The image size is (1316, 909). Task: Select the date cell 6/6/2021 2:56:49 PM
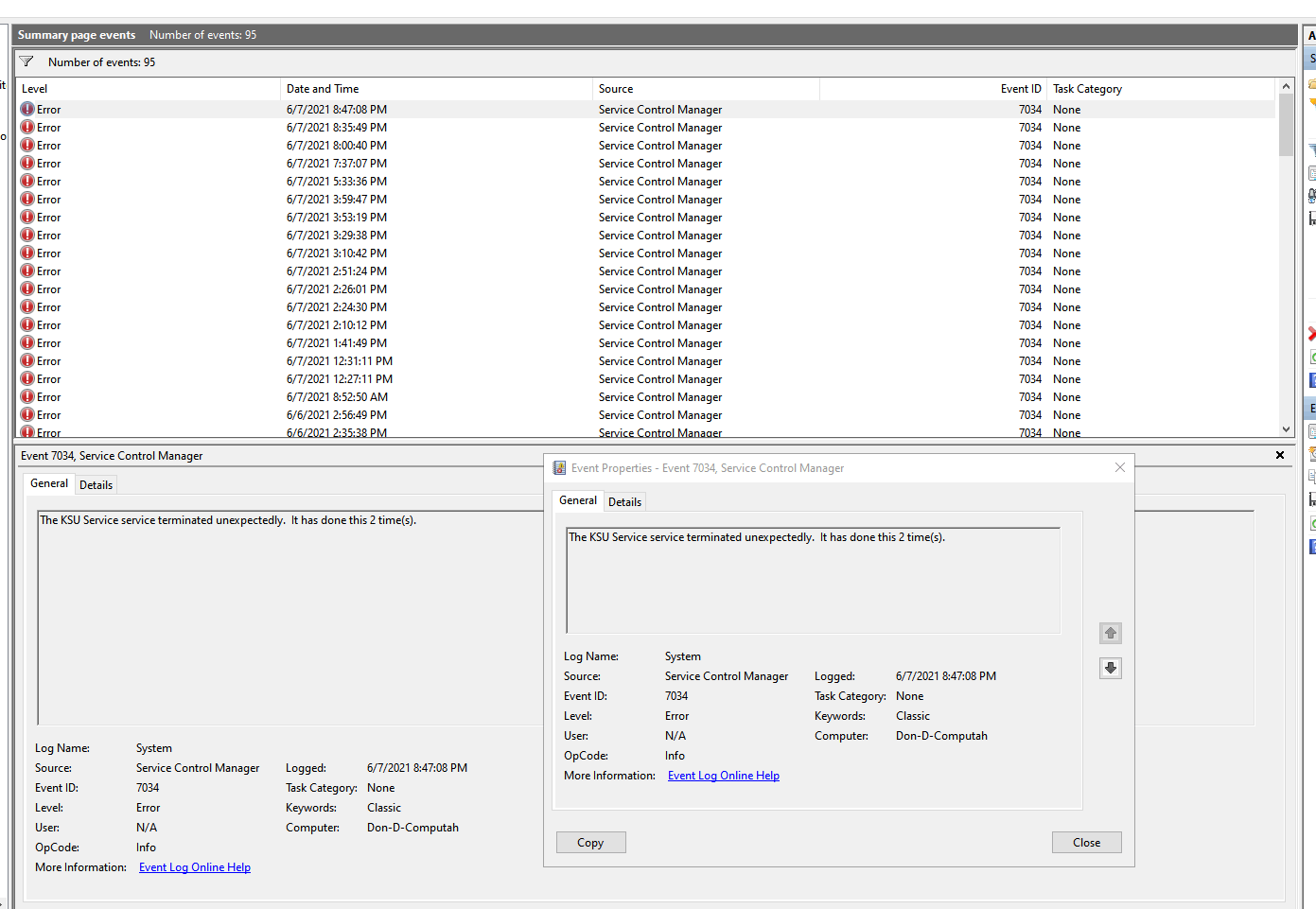[337, 415]
